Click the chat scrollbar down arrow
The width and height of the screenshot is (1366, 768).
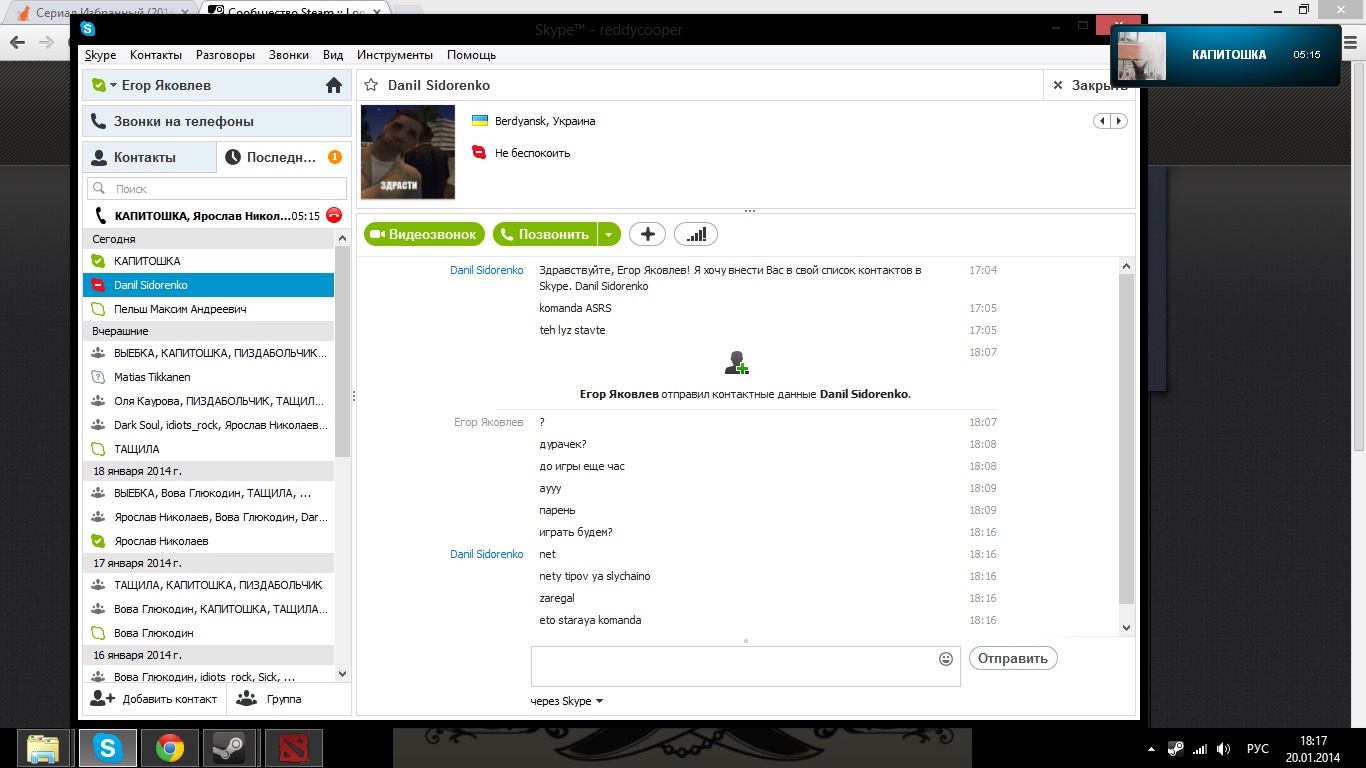(x=1127, y=627)
